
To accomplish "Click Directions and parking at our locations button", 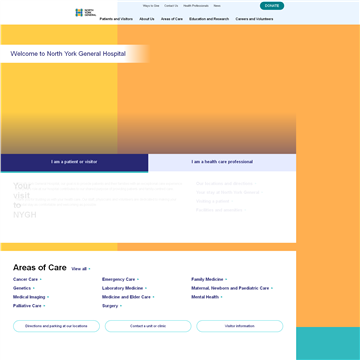I will point(56,326).
